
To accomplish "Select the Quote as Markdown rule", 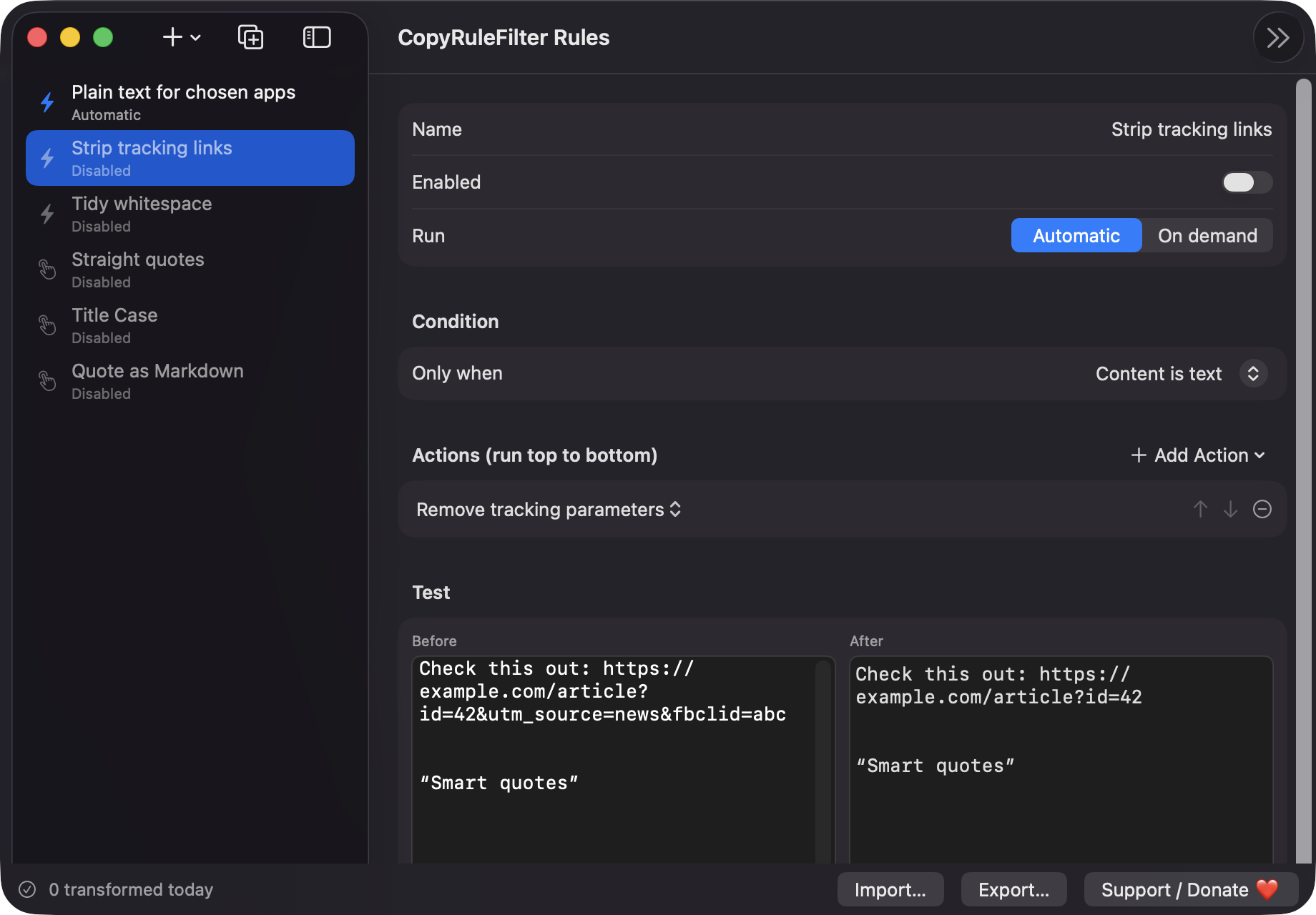I will pos(190,381).
